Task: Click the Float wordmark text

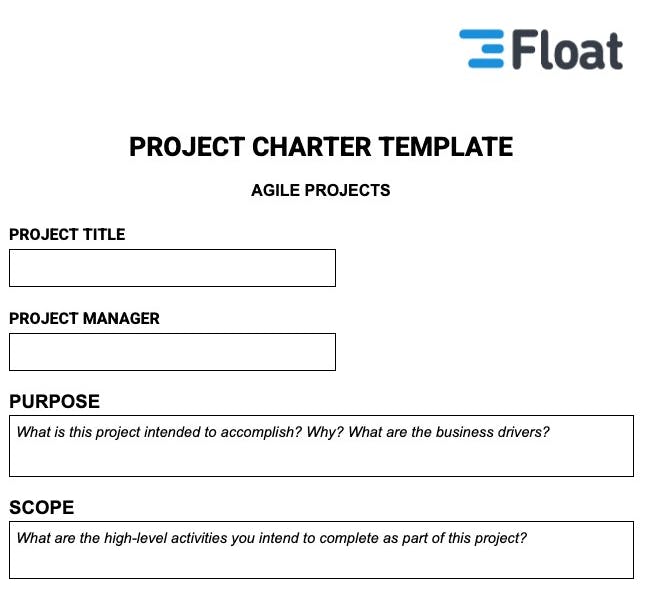Action: [567, 51]
